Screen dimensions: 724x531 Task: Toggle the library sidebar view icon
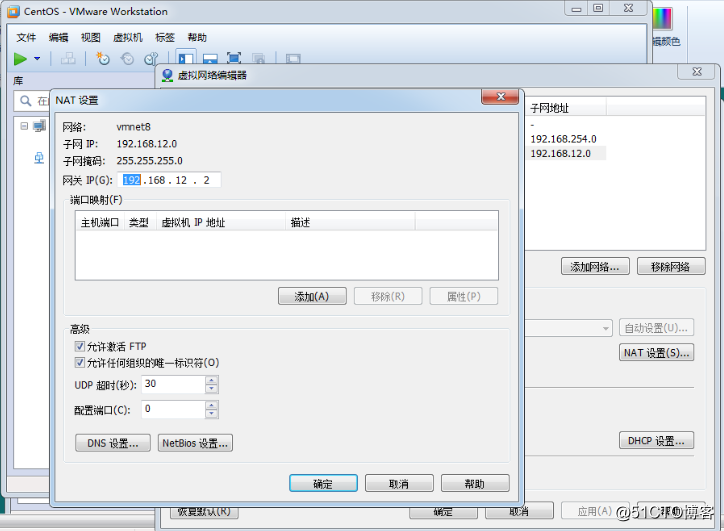(x=186, y=59)
